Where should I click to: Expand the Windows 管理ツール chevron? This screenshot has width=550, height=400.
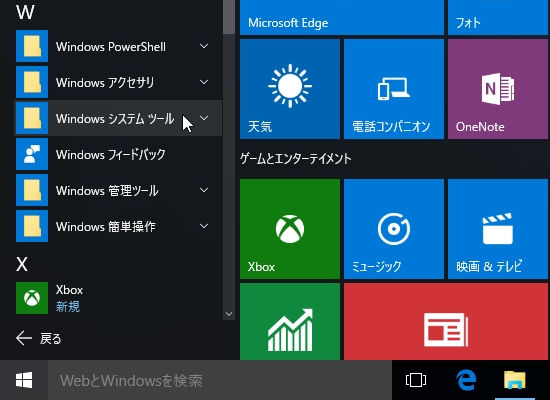pyautogui.click(x=204, y=190)
